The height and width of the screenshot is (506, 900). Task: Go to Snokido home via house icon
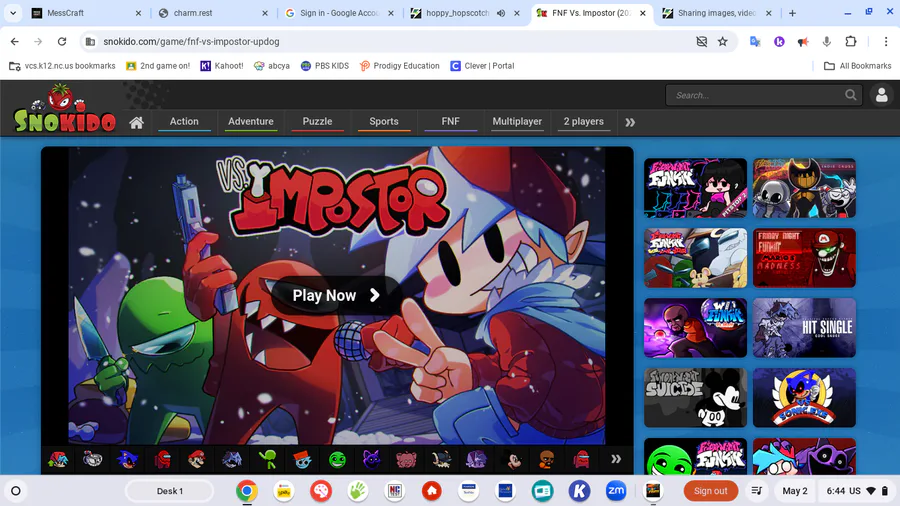tap(136, 122)
